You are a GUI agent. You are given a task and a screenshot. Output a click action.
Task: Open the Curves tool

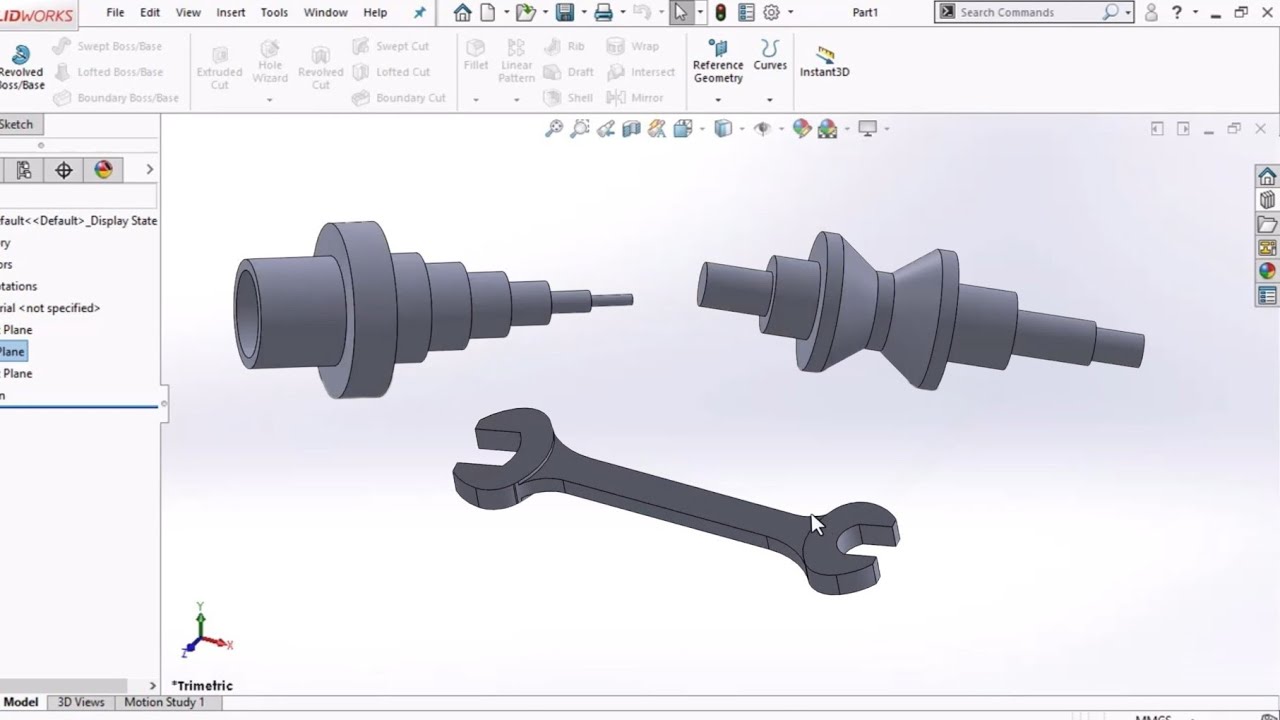[770, 56]
